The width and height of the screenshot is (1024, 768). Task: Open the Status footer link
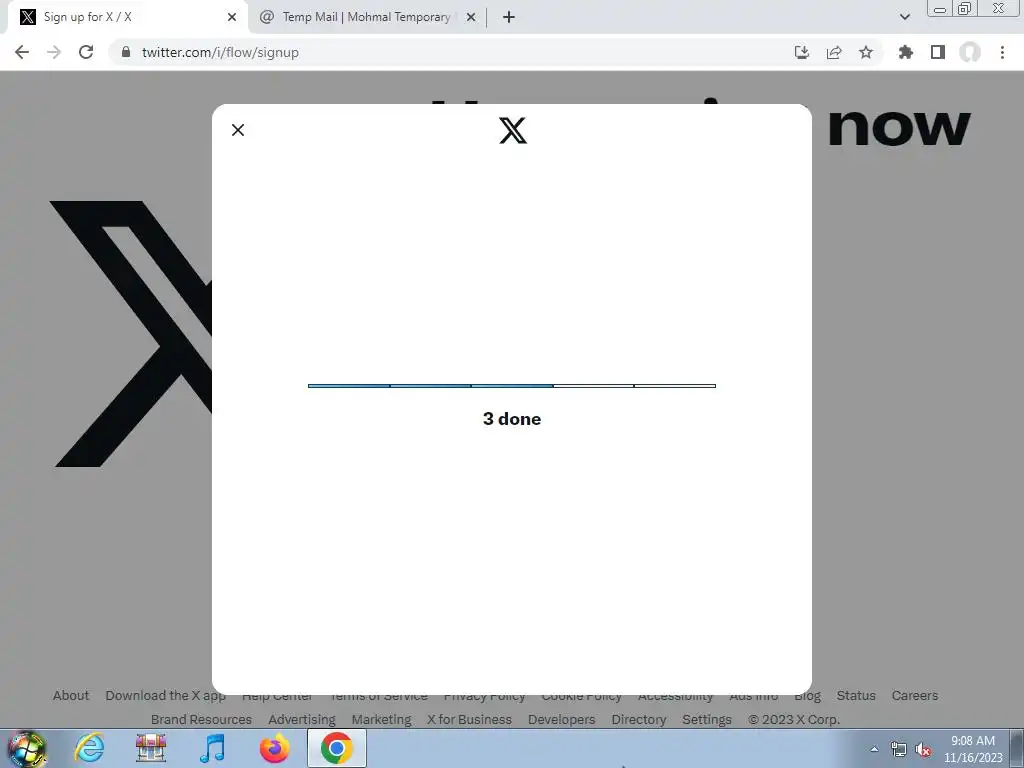(x=856, y=696)
